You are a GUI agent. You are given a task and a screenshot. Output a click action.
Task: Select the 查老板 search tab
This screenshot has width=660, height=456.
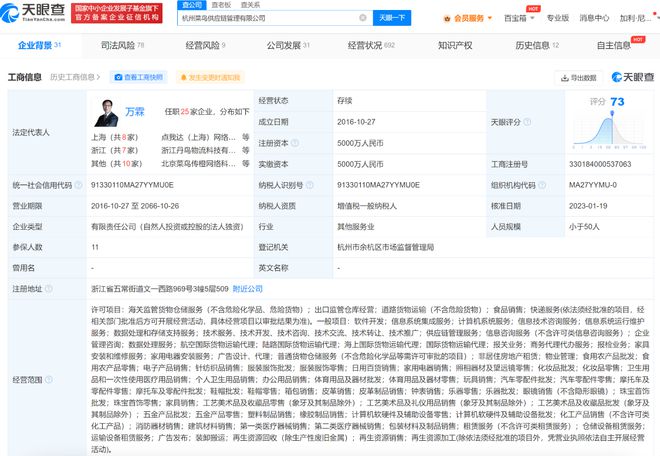[x=221, y=5]
